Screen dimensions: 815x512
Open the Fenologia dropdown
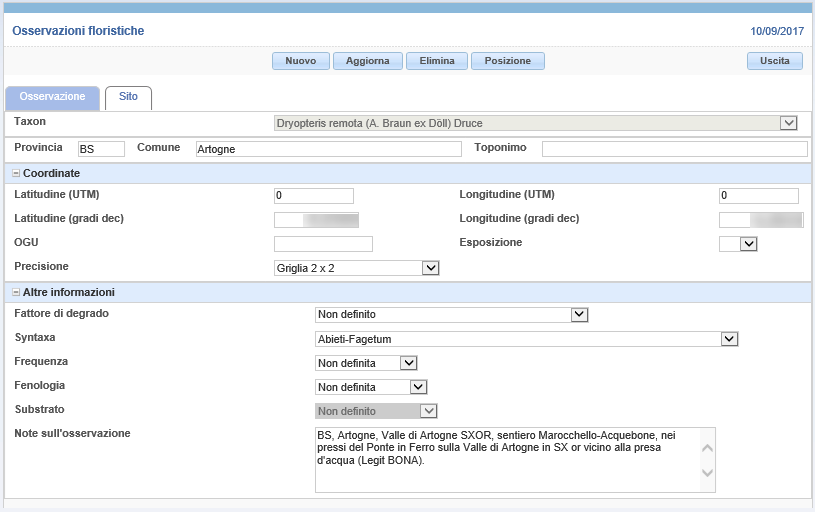tap(418, 387)
